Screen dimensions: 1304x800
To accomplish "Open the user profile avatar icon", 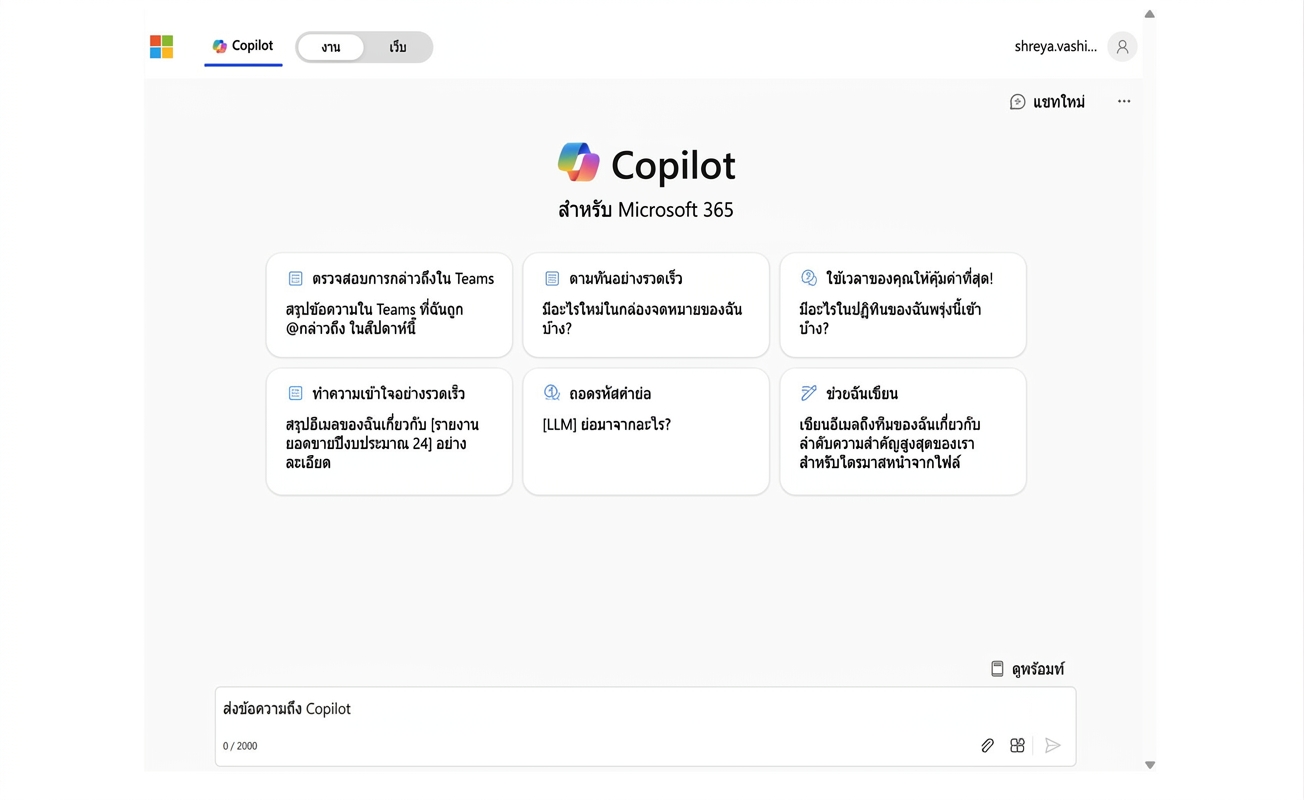I will click(x=1122, y=46).
